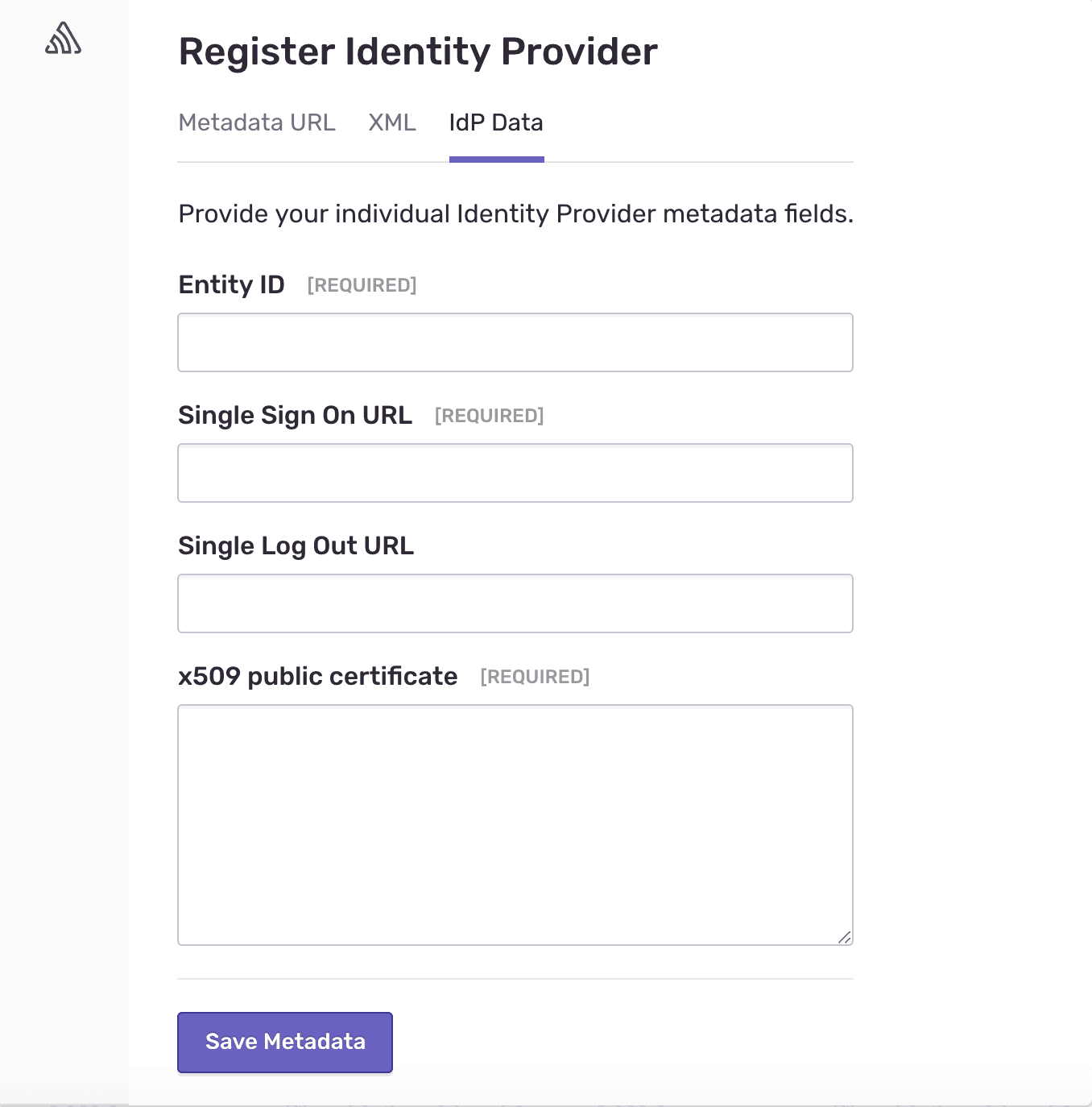Switch to the Metadata URL tab

[x=257, y=122]
